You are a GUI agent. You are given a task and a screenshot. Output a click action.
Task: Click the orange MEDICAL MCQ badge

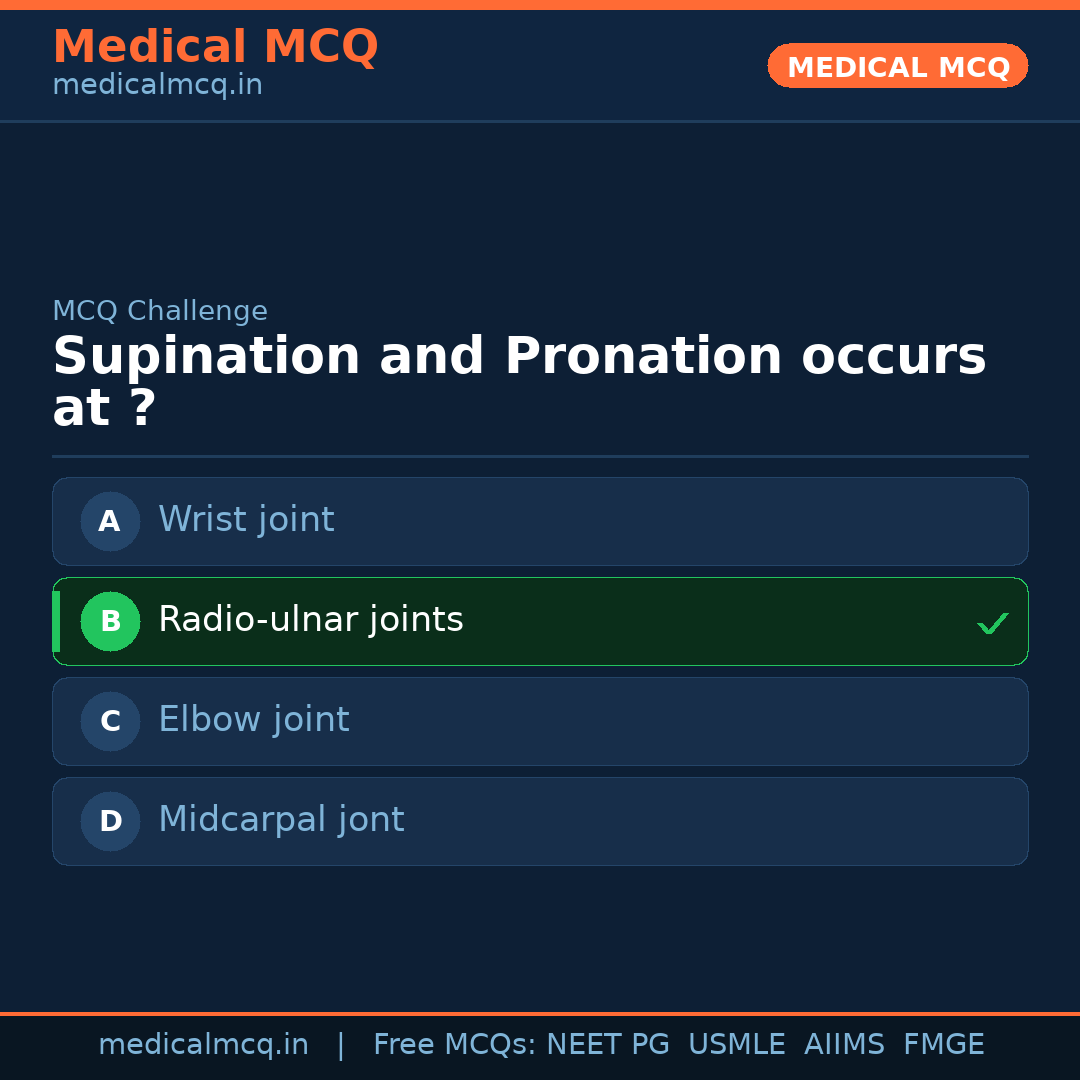tap(897, 66)
